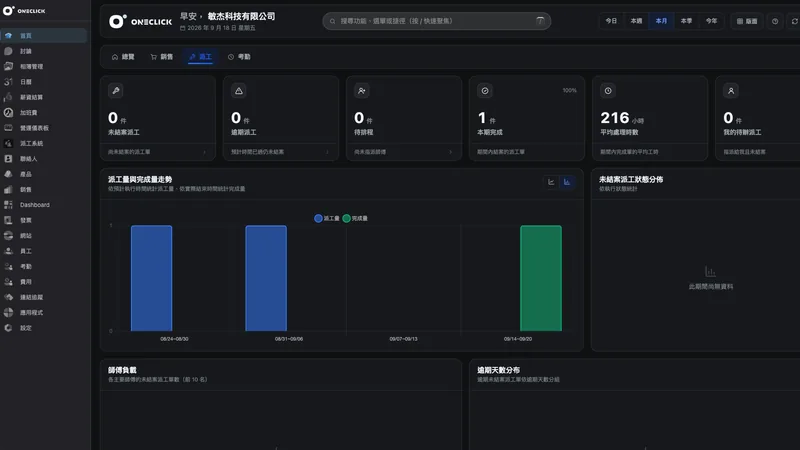Image resolution: width=800 pixels, height=450 pixels.
Task: Click the 版面 layout button
Action: 747,21
